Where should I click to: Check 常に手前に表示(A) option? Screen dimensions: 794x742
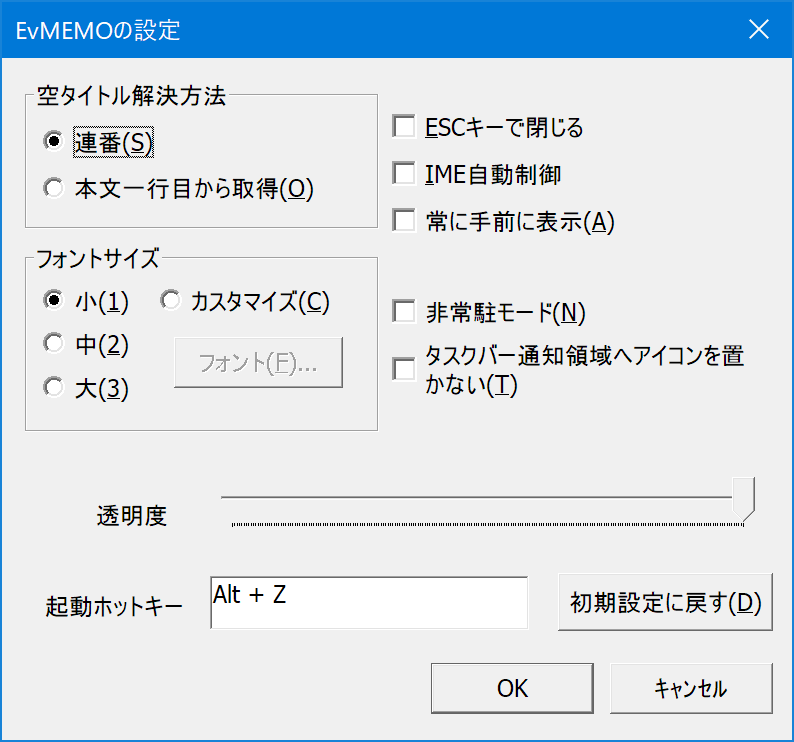click(x=404, y=221)
